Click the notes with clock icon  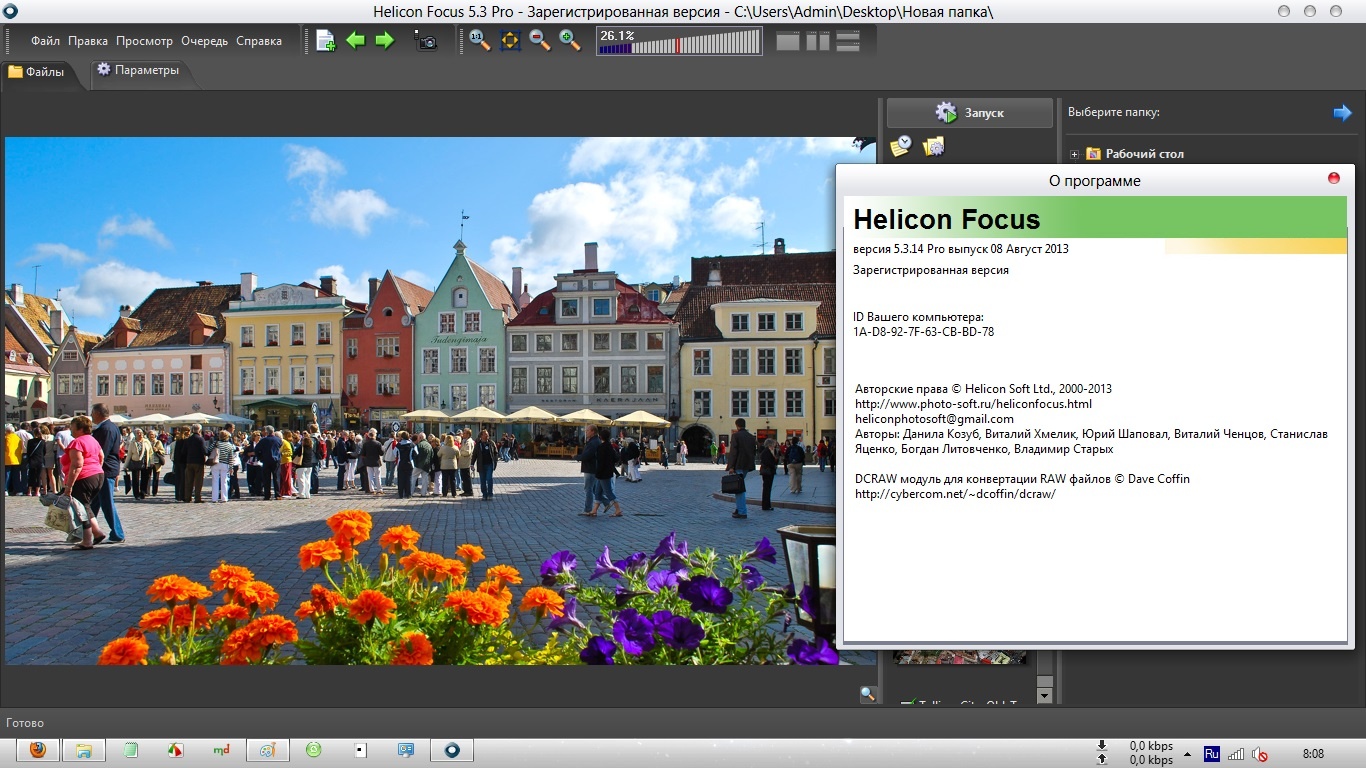(x=901, y=146)
